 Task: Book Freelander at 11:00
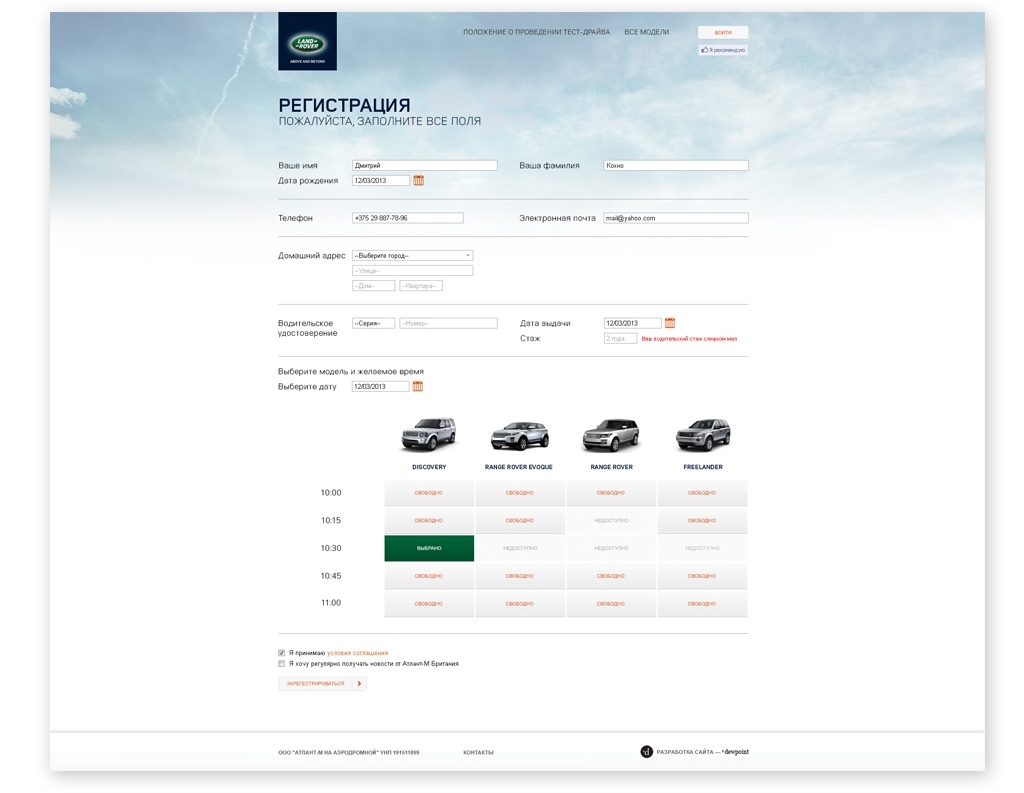click(x=702, y=604)
